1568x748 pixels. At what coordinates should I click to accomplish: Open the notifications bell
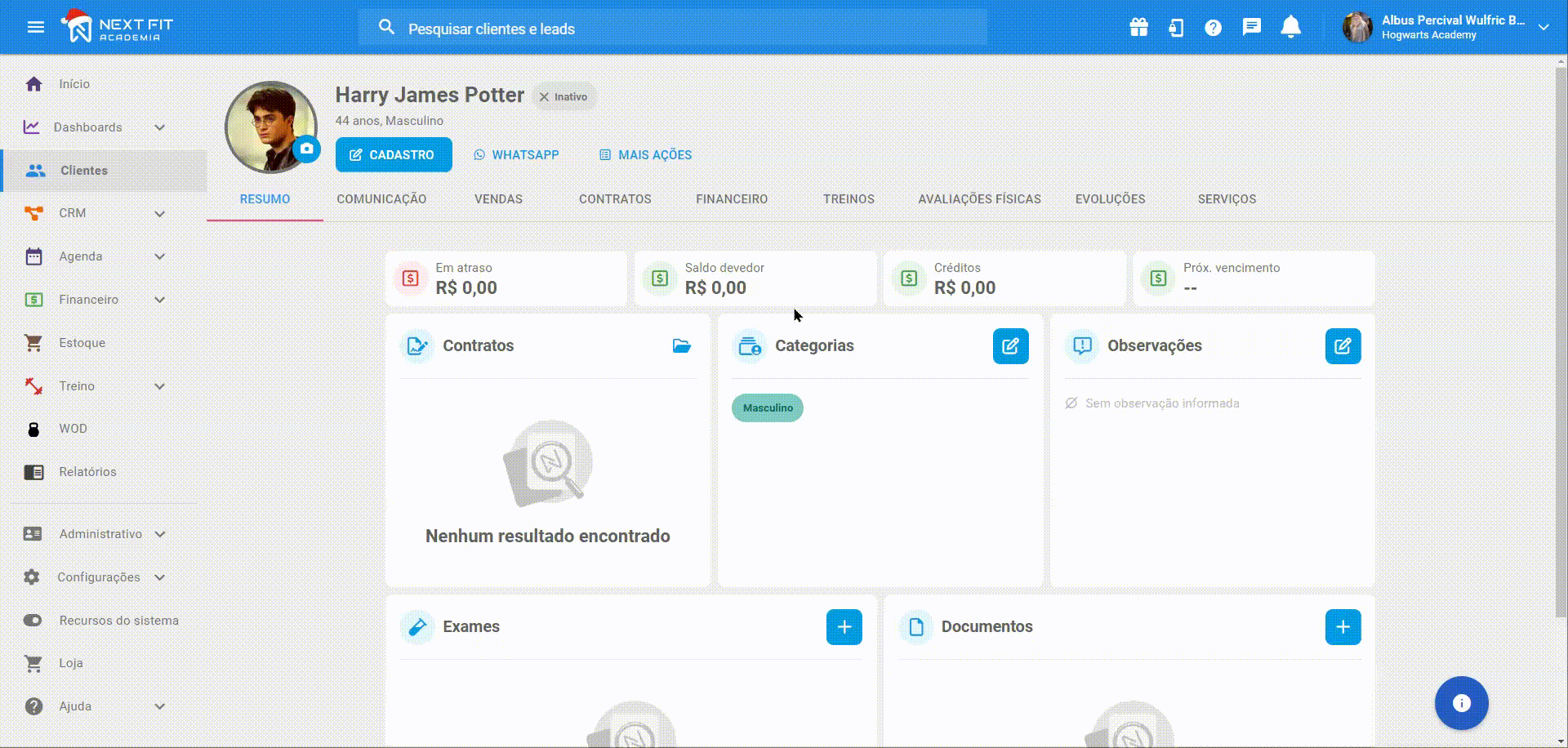pos(1290,28)
